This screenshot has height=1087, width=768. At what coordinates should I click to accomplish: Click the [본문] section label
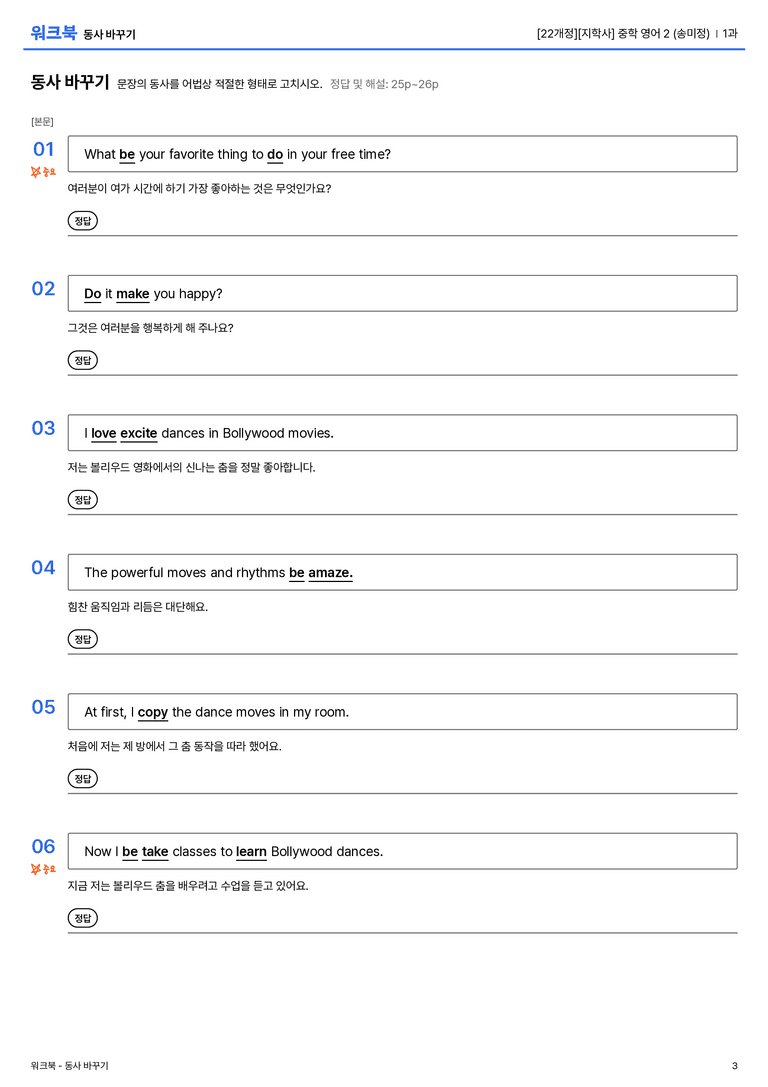point(42,121)
